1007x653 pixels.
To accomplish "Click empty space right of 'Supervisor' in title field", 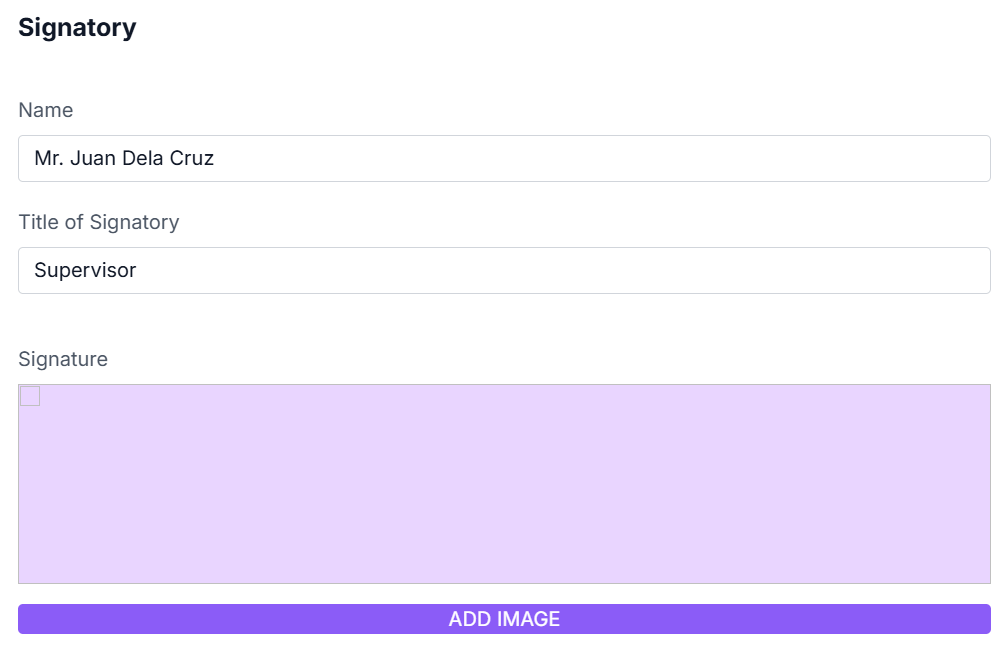I will point(700,270).
